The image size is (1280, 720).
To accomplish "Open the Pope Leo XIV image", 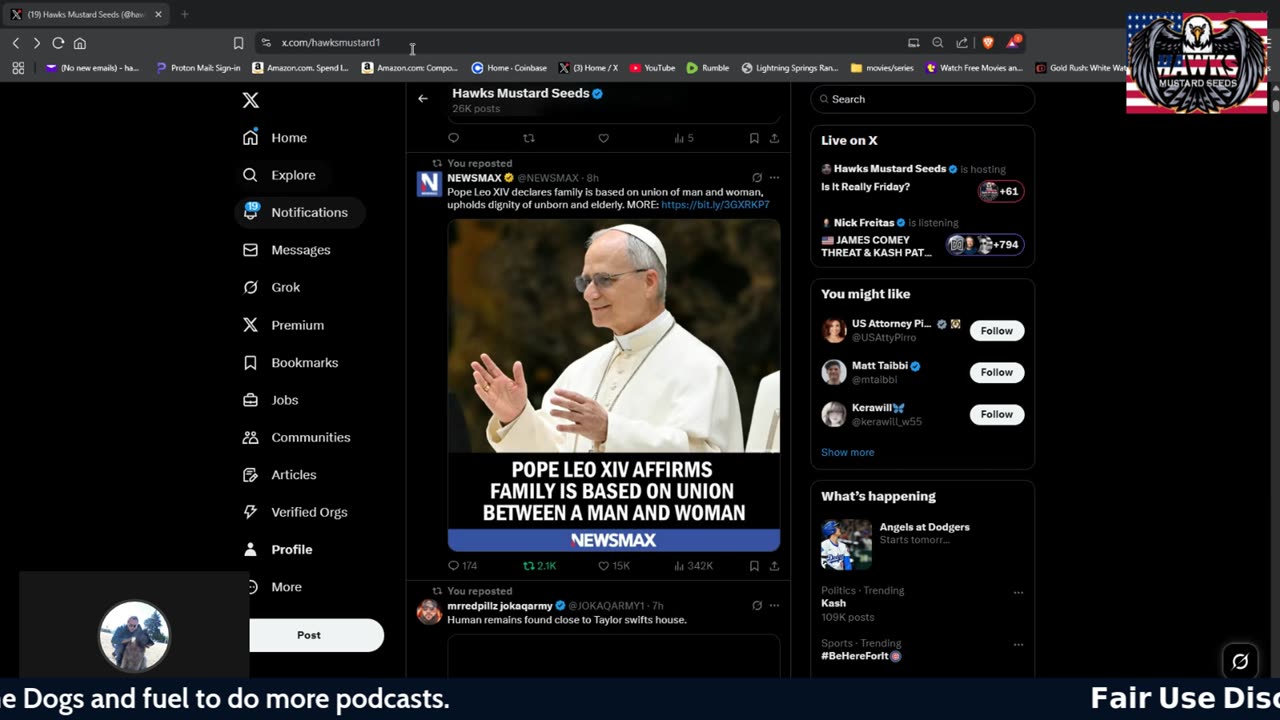I will [614, 385].
